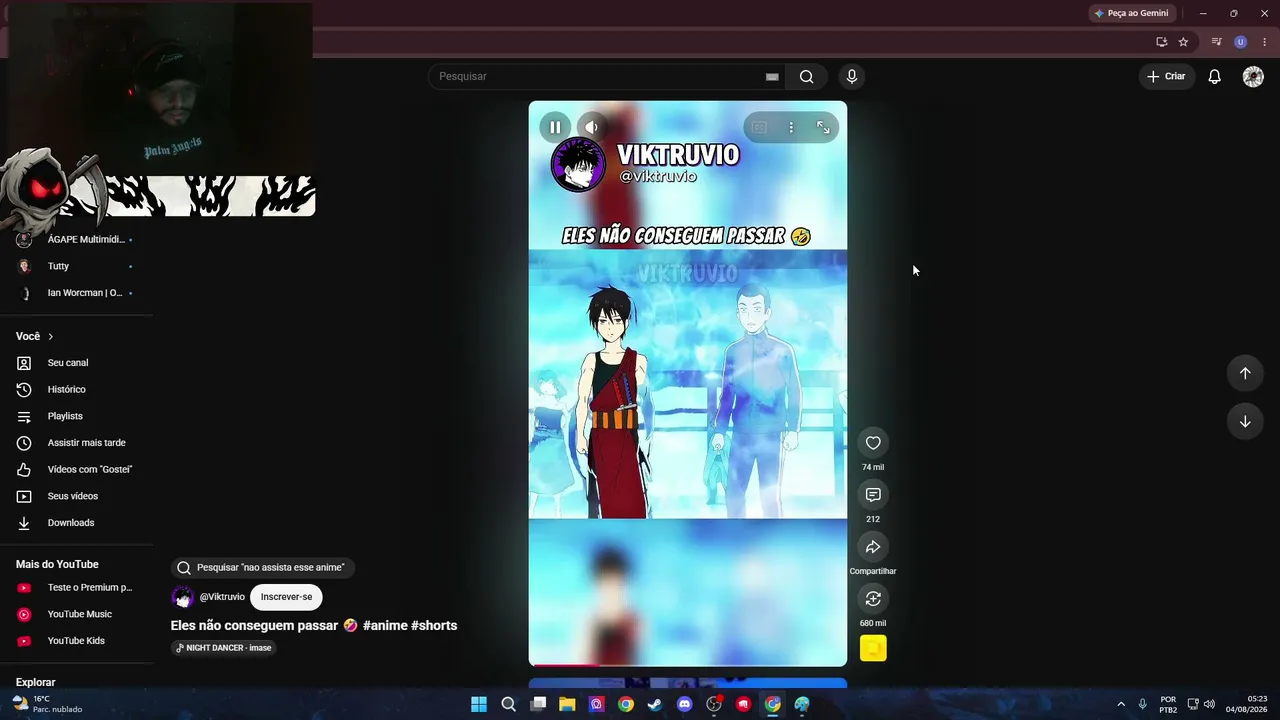1280x720 pixels.
Task: Click Pesquisar "nao assista esse anime" chip
Action: [262, 568]
